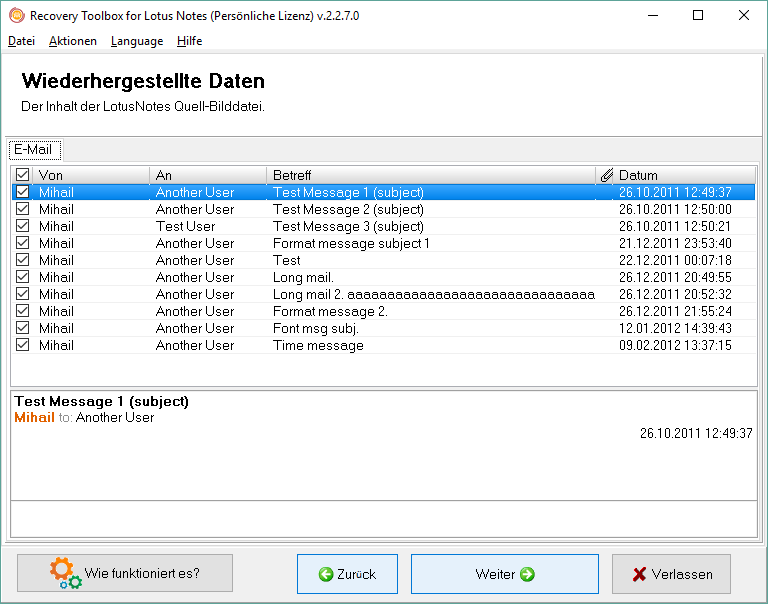Toggle checkbox for the 'Long mail 2.' row
This screenshot has height=604, width=768.
click(23, 293)
